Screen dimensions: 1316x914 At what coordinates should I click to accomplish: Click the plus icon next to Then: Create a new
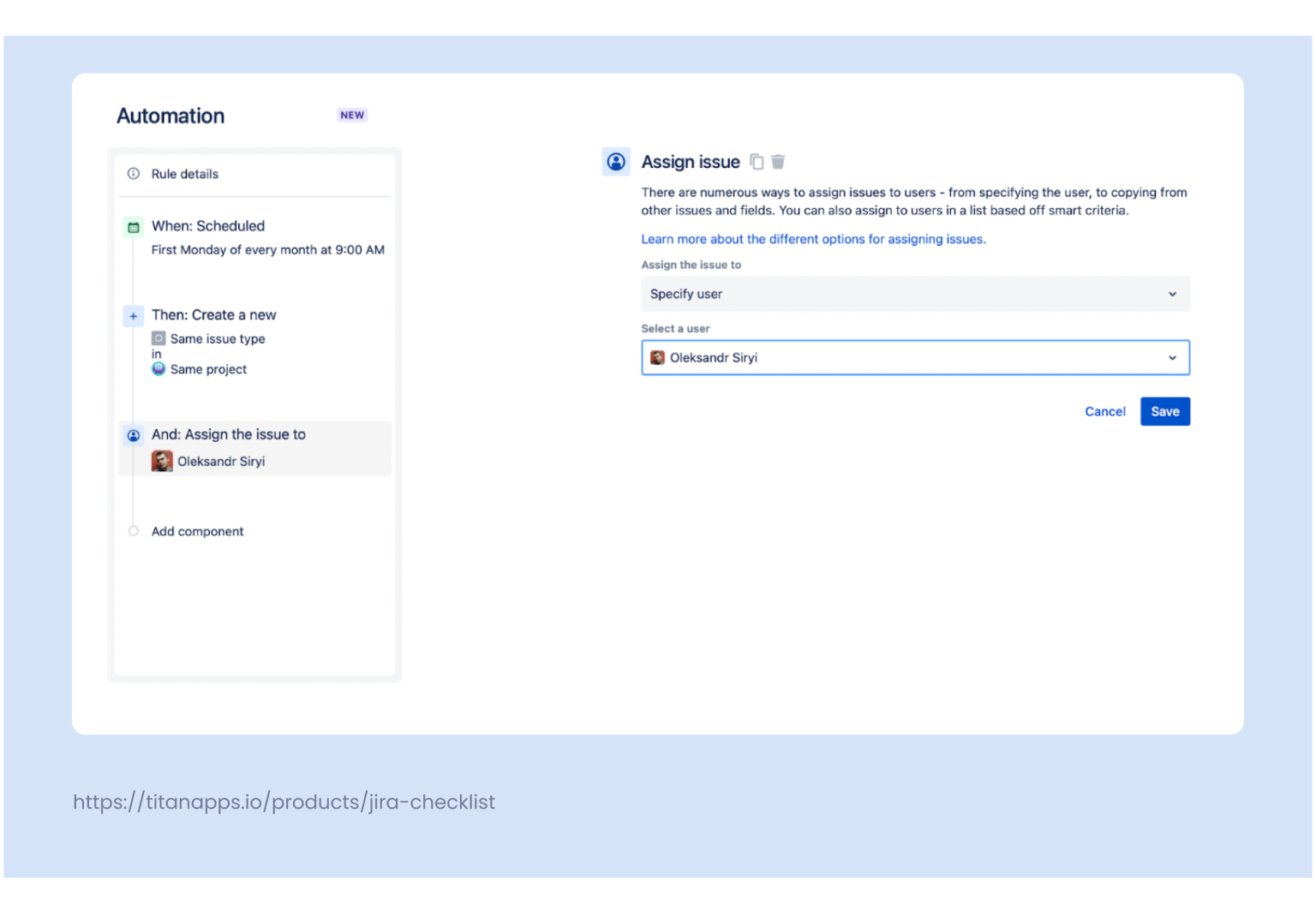coord(134,315)
